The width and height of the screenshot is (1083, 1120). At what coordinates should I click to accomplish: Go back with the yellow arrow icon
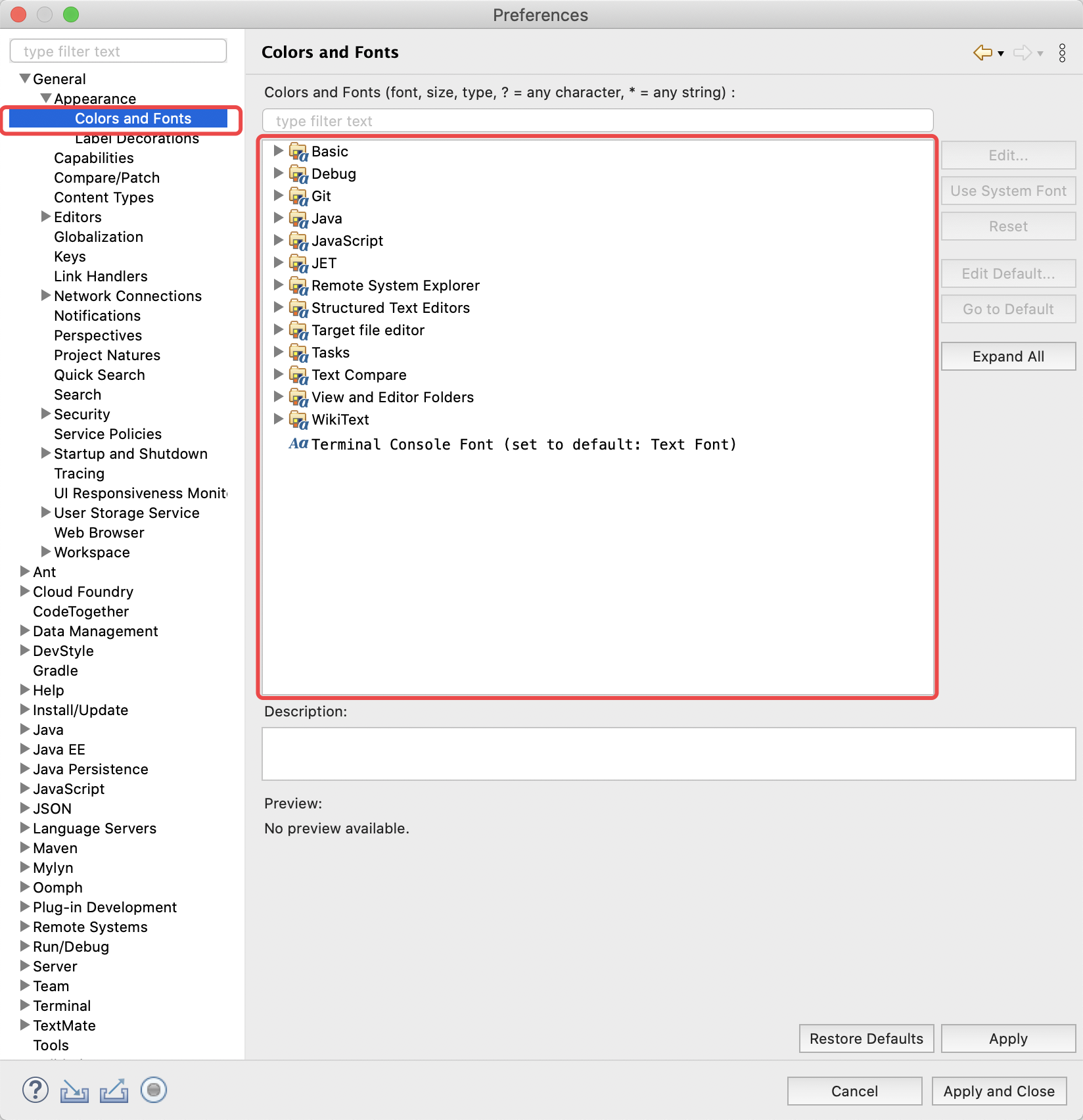coord(982,53)
